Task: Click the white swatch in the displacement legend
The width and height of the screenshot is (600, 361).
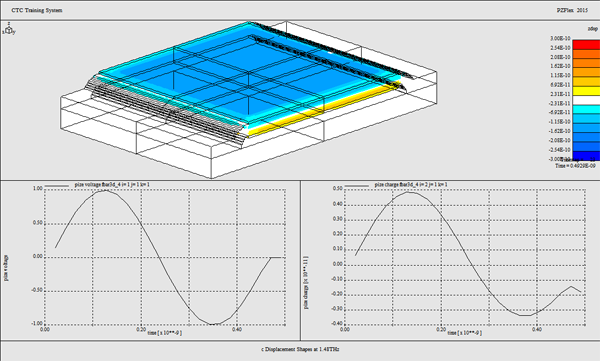Action: pos(586,100)
